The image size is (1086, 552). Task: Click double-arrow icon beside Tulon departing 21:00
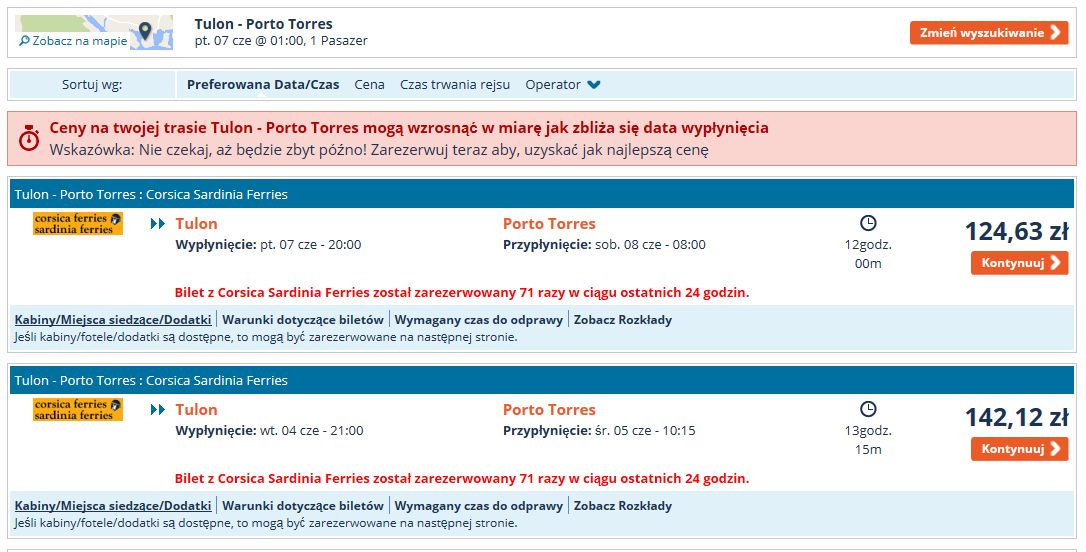[x=158, y=410]
